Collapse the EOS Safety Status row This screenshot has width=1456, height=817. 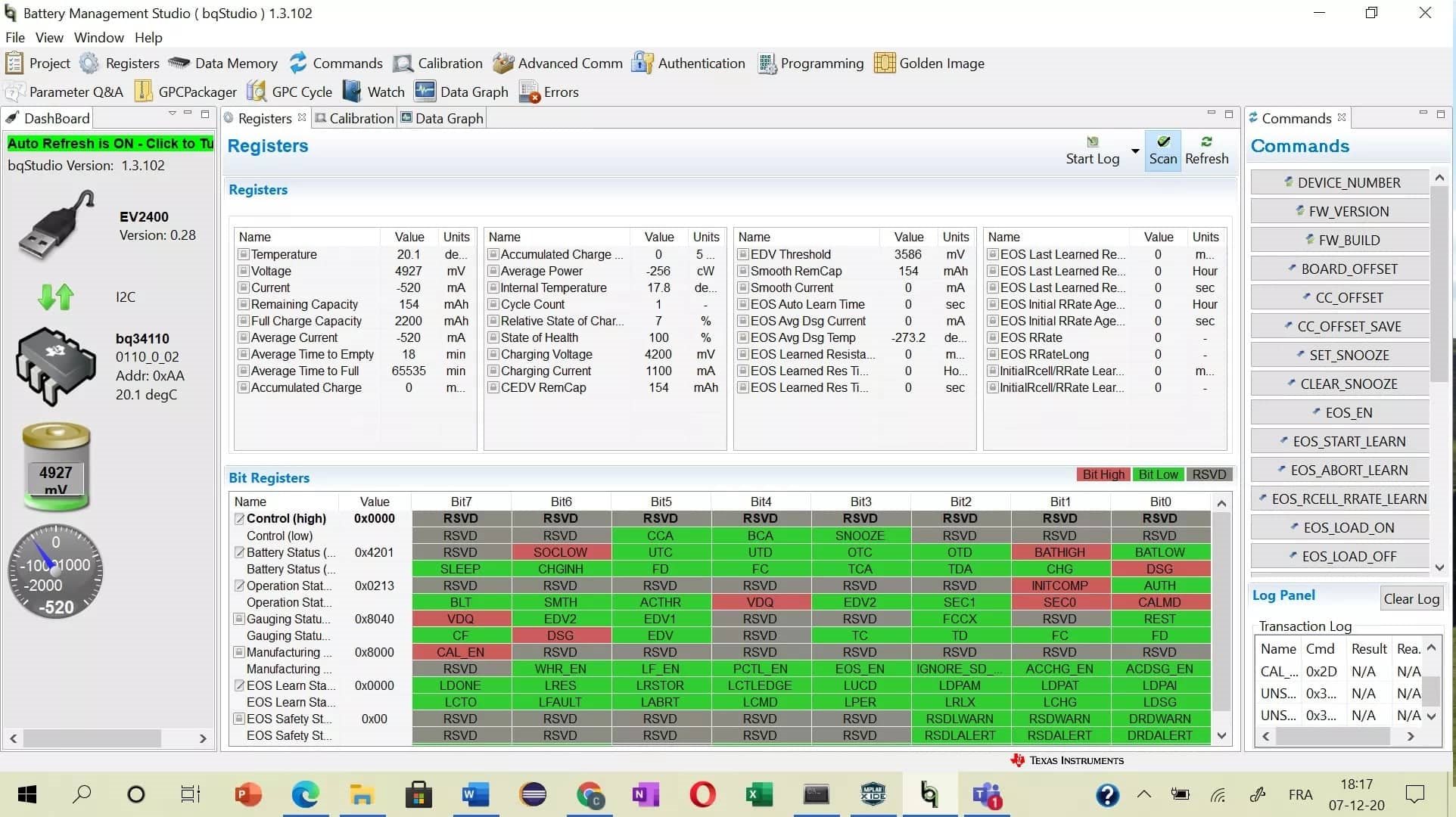pos(239,719)
